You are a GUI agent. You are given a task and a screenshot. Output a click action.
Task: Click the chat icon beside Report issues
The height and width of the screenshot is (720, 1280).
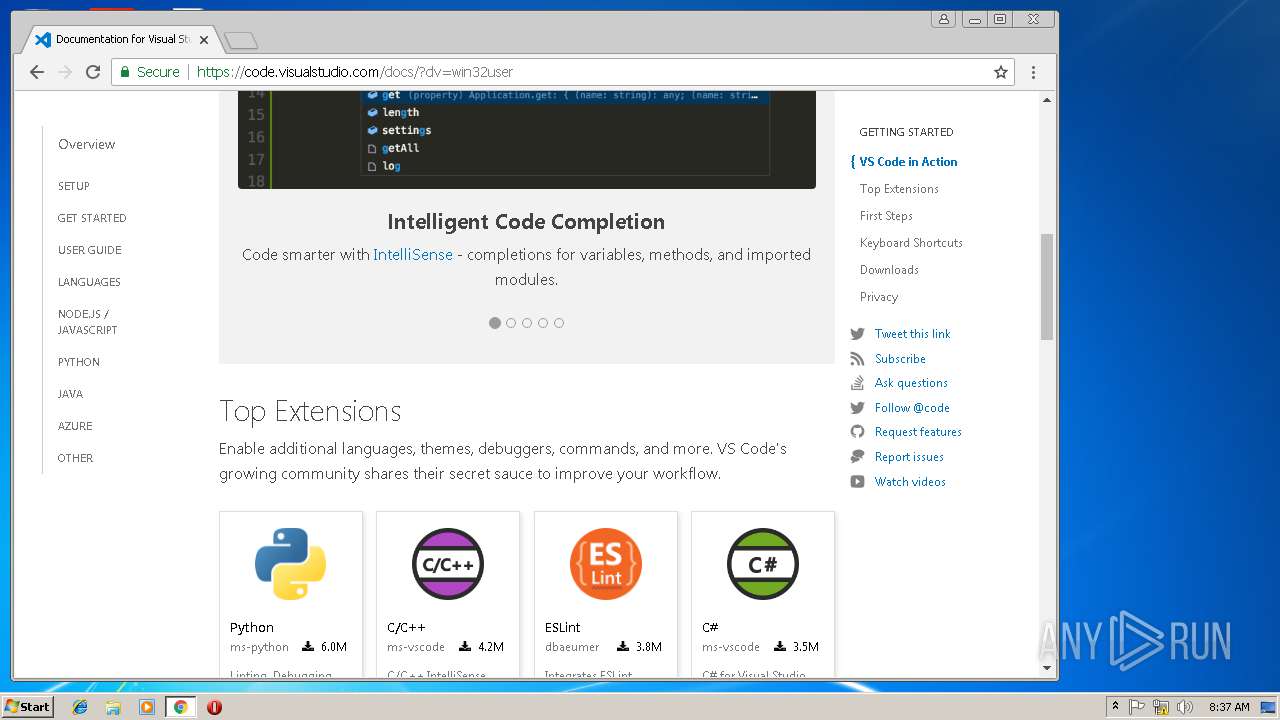coord(857,457)
